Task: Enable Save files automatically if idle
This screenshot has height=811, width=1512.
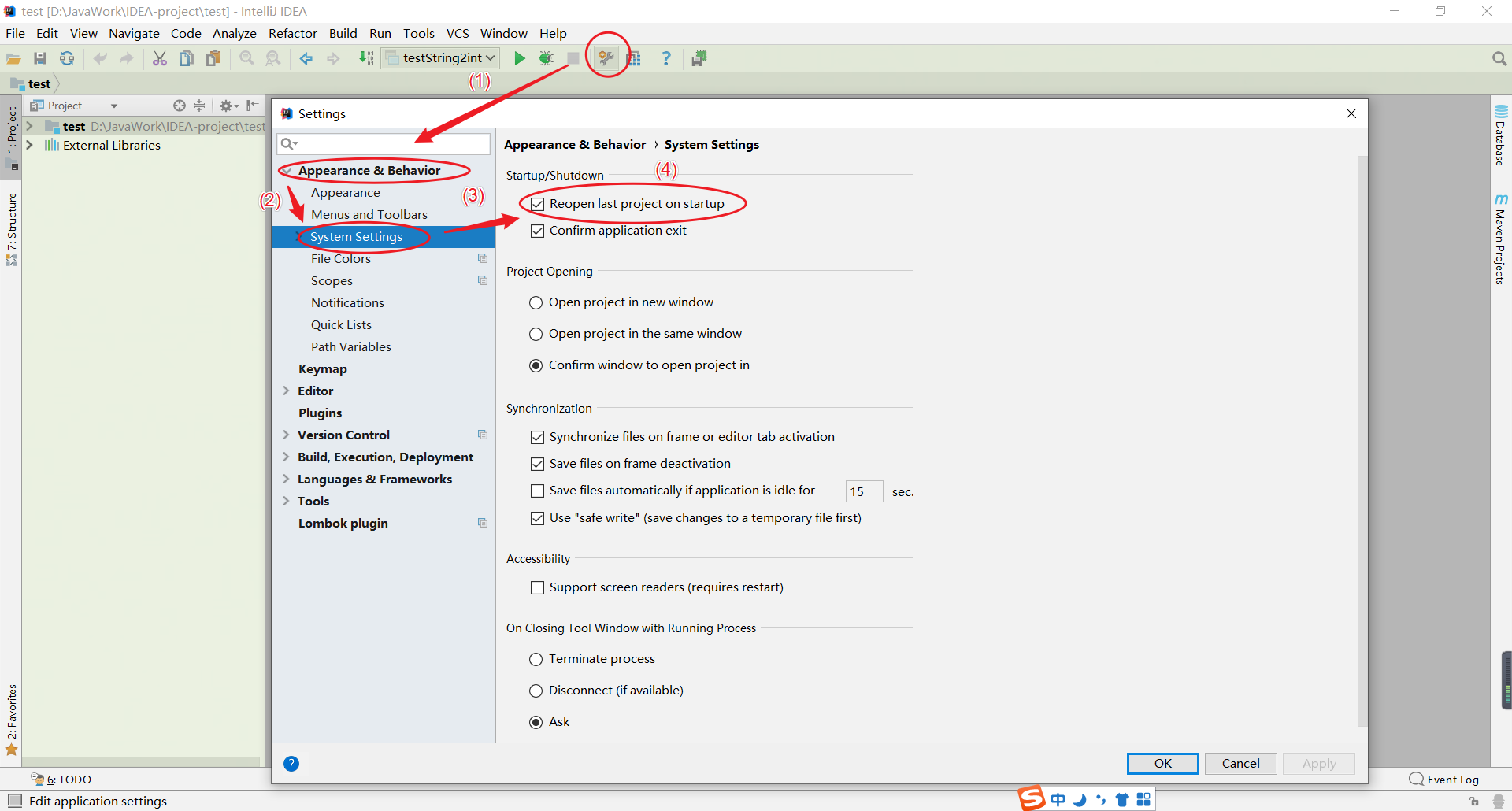Action: point(537,491)
